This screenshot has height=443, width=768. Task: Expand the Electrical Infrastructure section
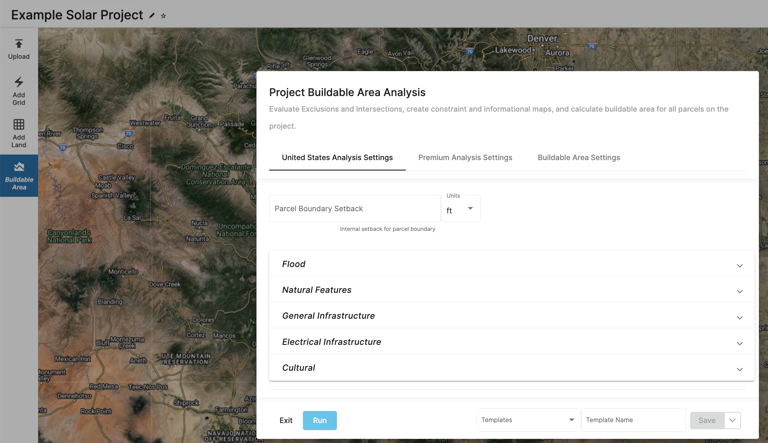tap(511, 342)
